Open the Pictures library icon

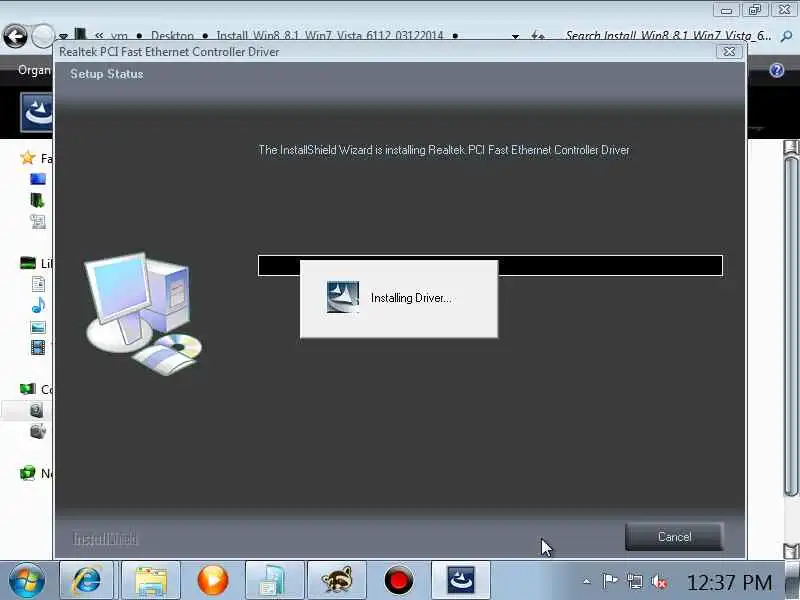[38, 327]
